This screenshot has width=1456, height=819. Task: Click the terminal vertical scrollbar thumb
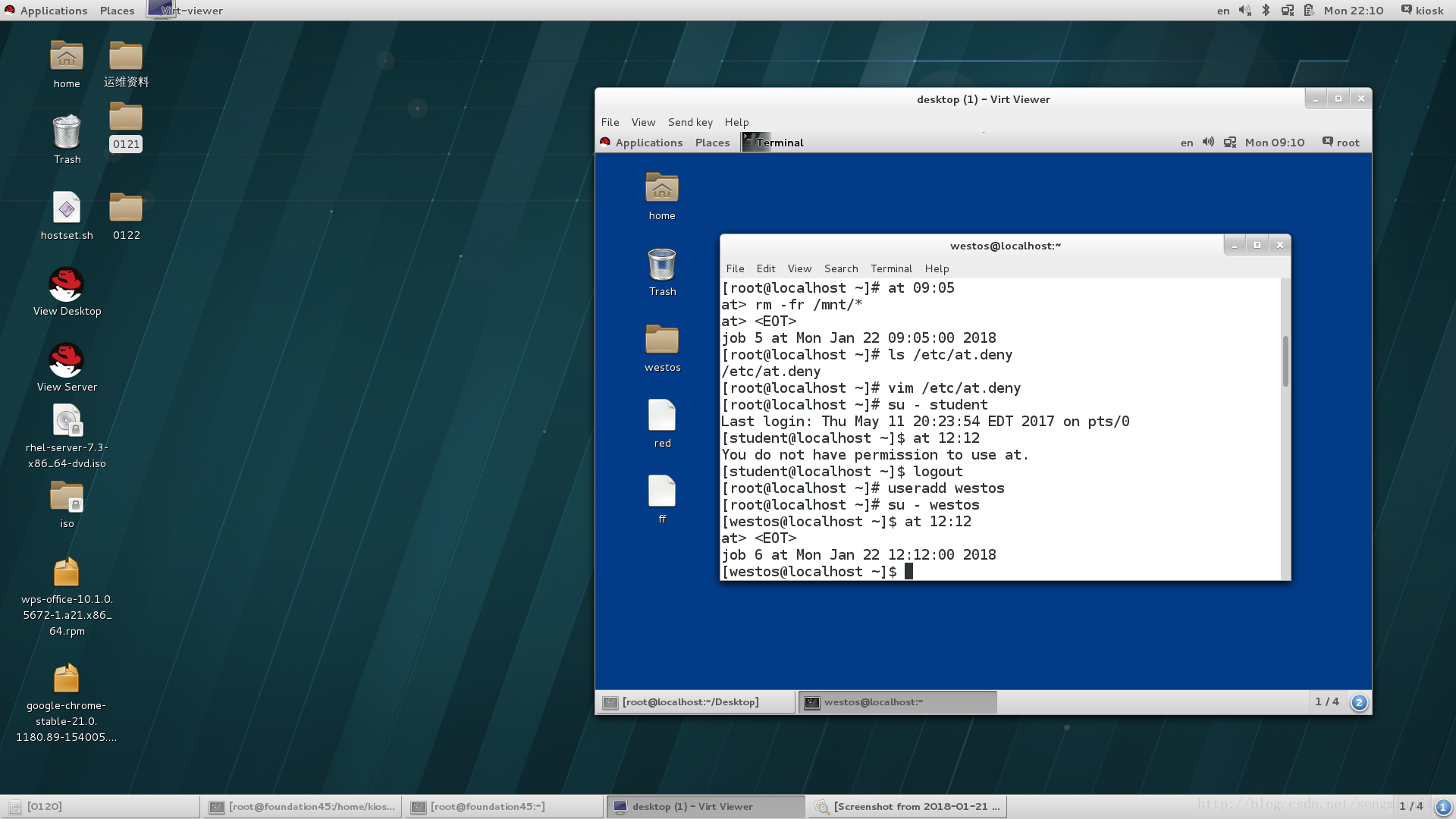point(1285,361)
